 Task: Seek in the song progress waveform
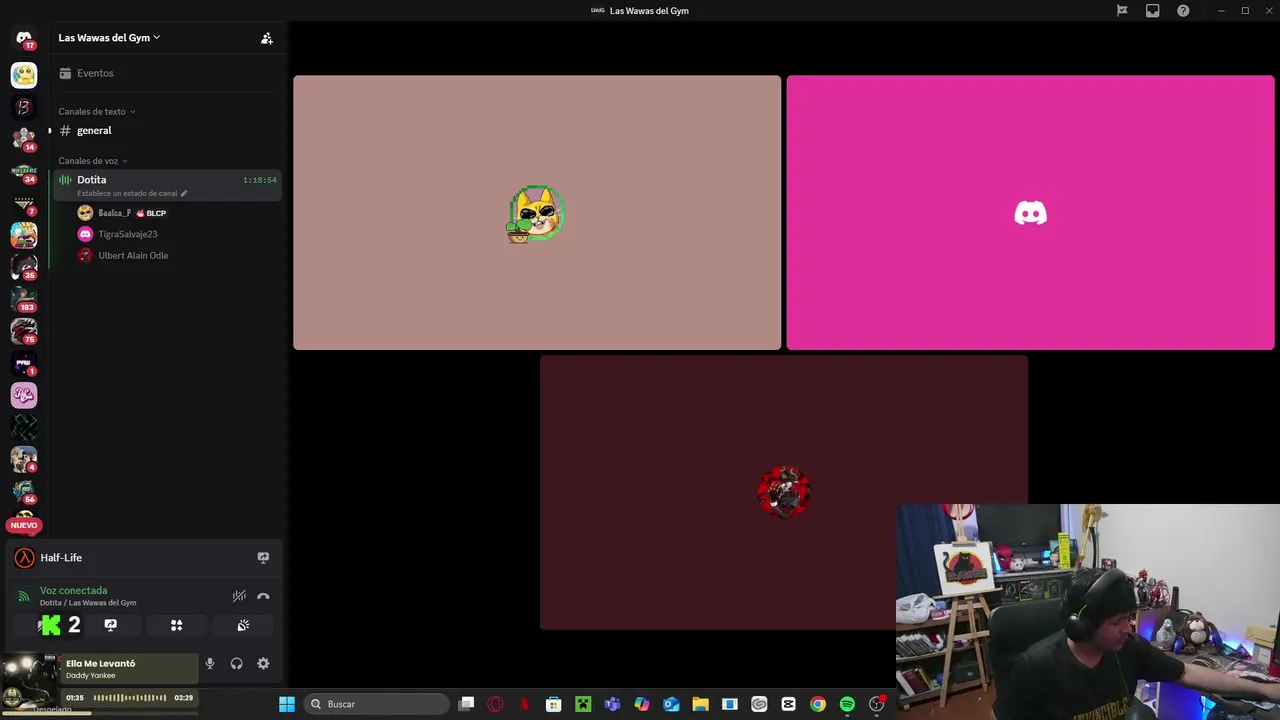point(129,698)
